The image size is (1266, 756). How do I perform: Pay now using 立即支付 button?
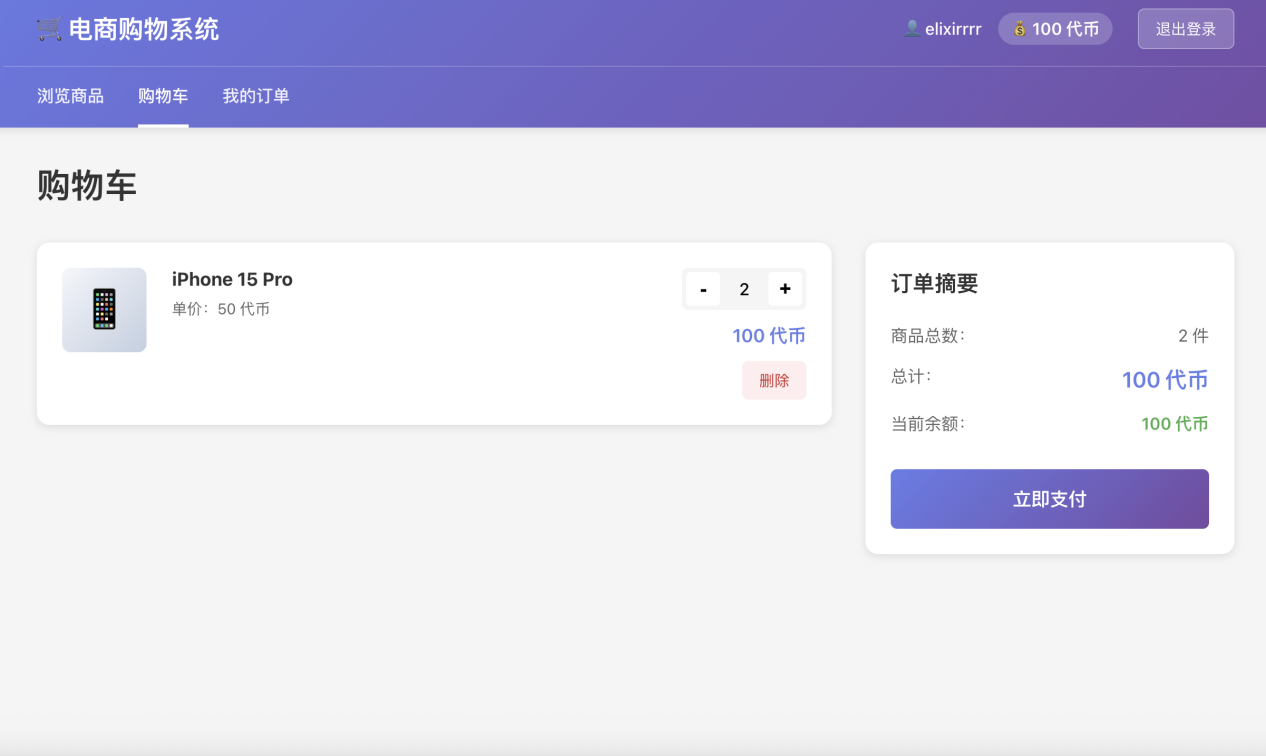(1049, 499)
